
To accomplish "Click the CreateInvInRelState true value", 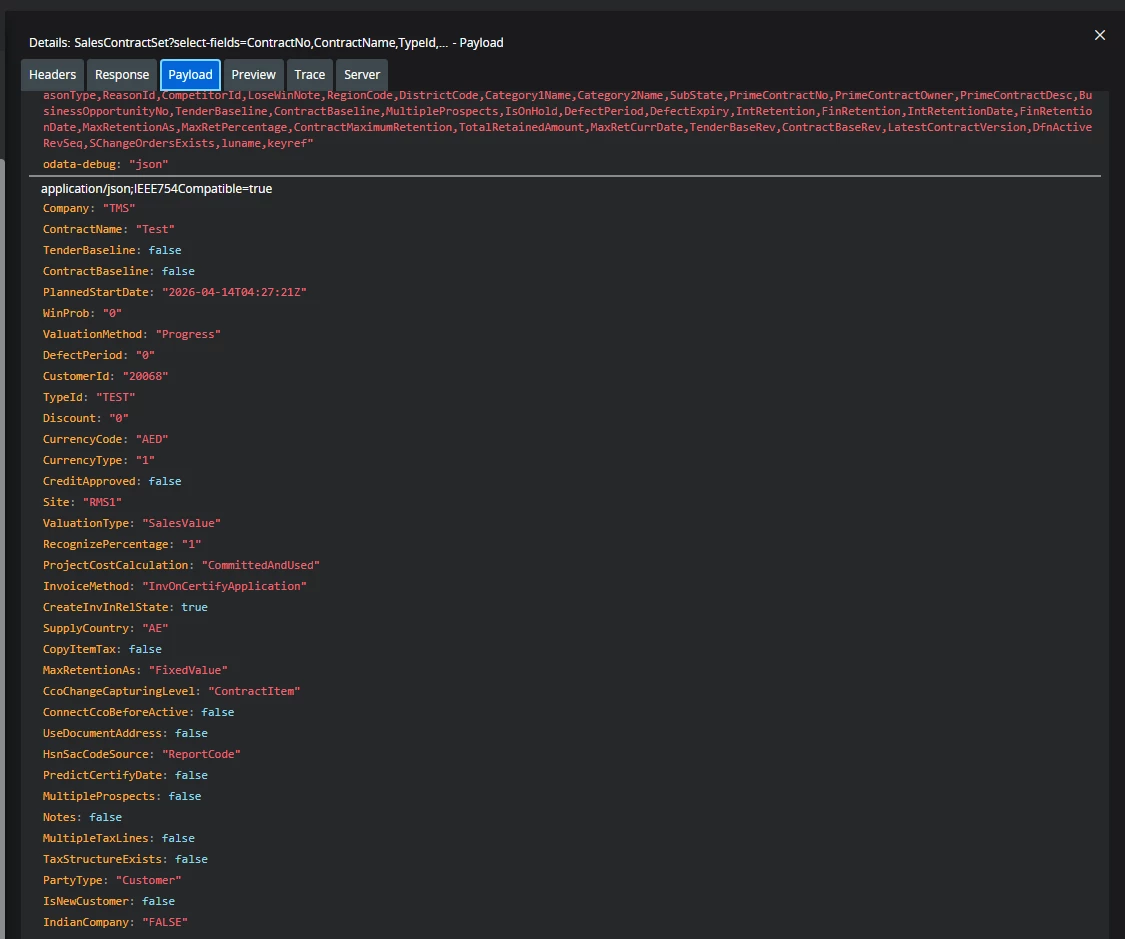I will point(194,608).
